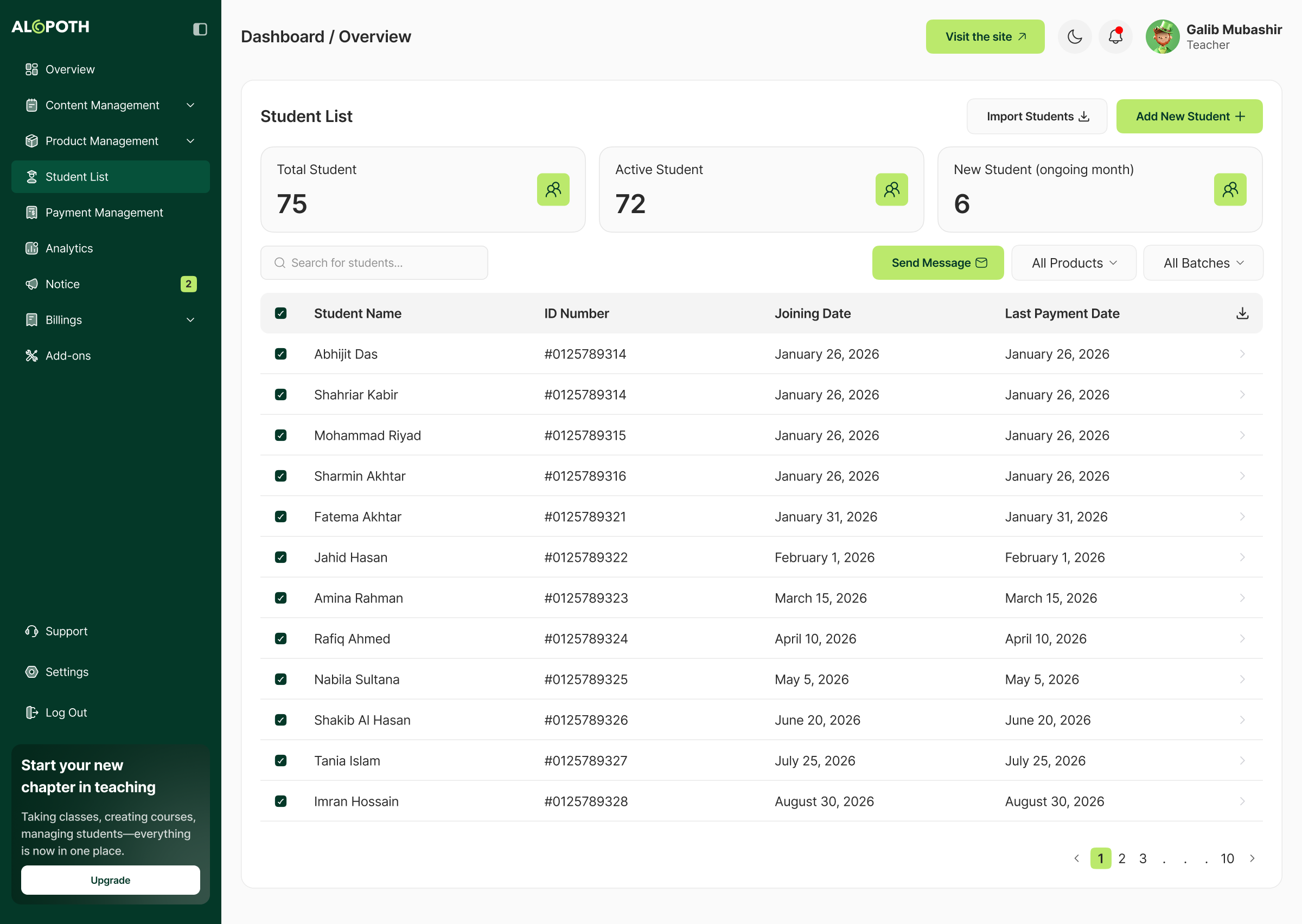Collapse the sidebar panel icon
This screenshot has height=924, width=1302.
coord(200,29)
